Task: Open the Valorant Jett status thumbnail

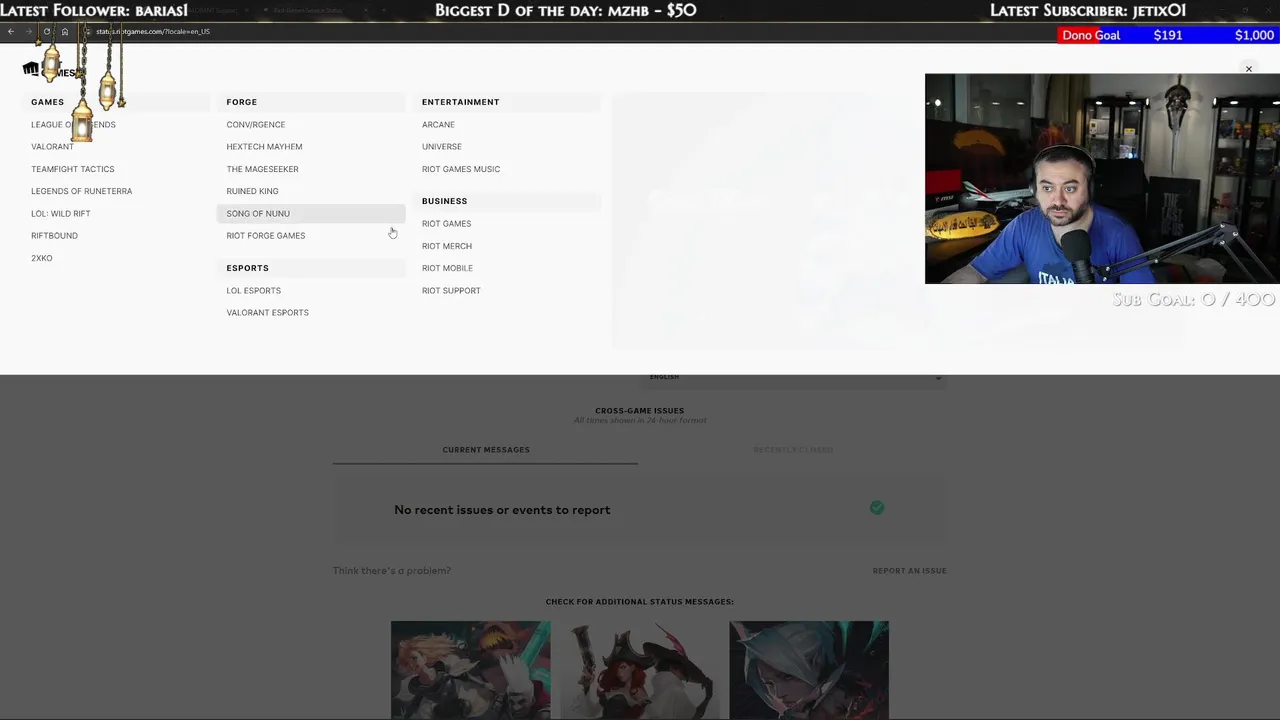Action: pyautogui.click(x=809, y=669)
